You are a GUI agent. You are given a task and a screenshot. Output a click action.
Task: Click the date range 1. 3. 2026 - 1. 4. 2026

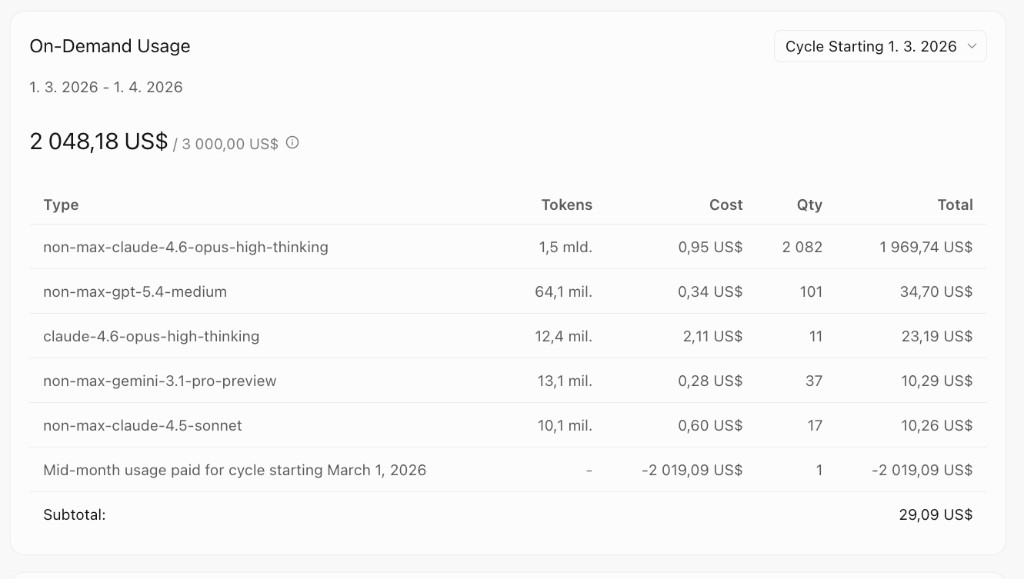[x=106, y=87]
